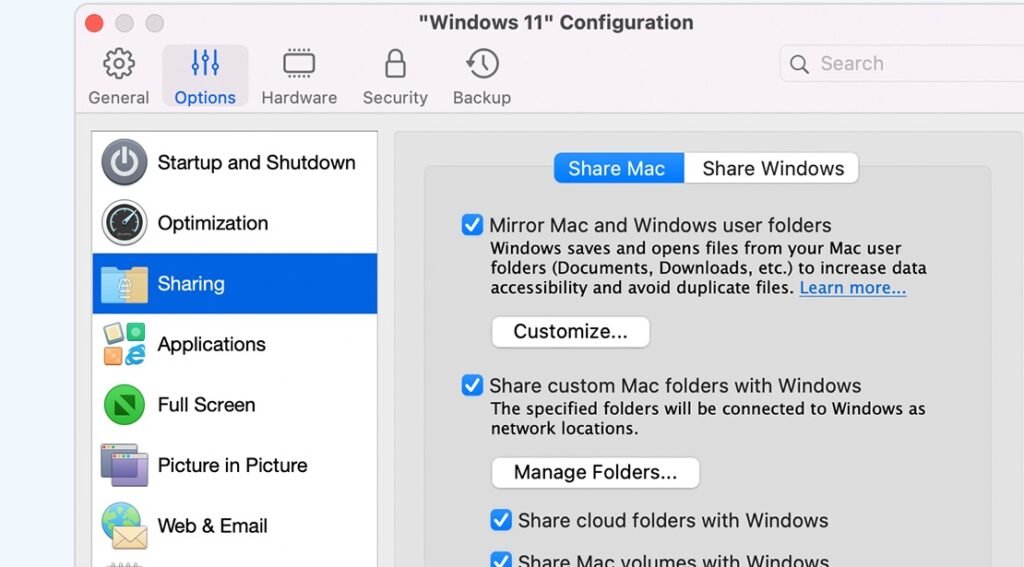Switch to the Share Mac tab
The image size is (1024, 567).
[618, 169]
